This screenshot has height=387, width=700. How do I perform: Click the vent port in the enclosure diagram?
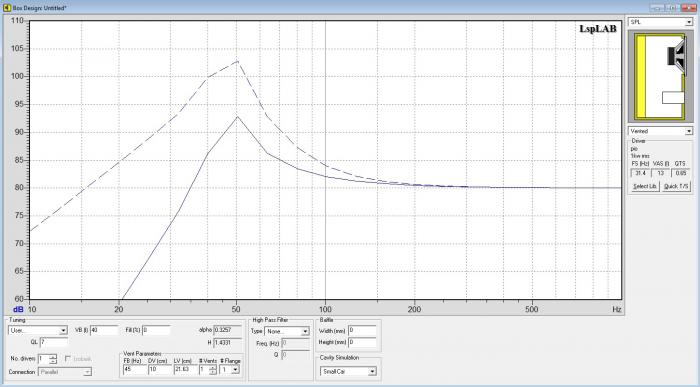673,97
